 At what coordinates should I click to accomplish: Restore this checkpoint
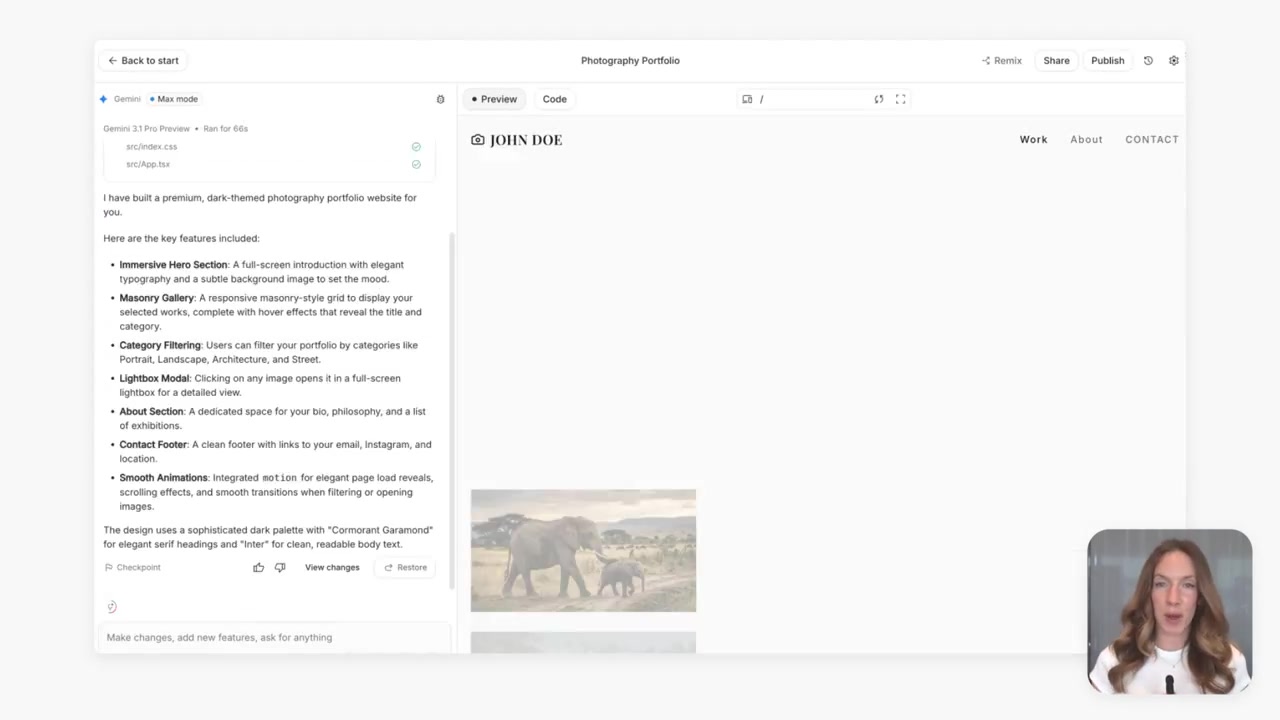click(405, 567)
